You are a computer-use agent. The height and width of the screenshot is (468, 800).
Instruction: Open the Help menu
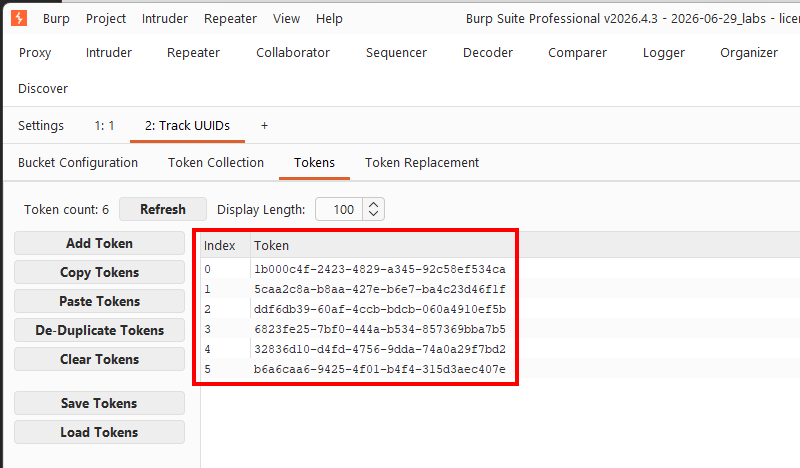pyautogui.click(x=329, y=19)
